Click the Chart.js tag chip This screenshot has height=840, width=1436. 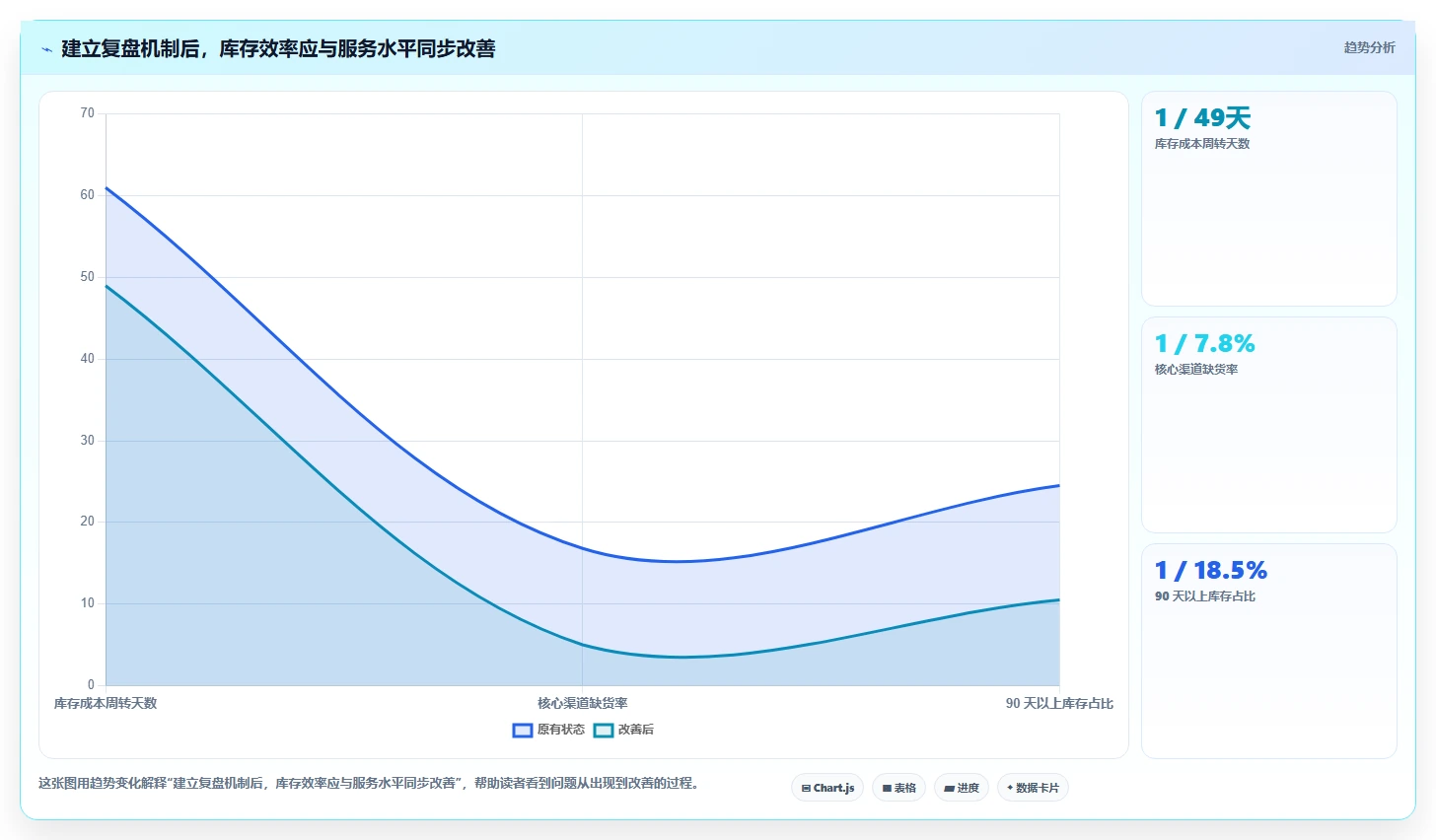click(827, 788)
